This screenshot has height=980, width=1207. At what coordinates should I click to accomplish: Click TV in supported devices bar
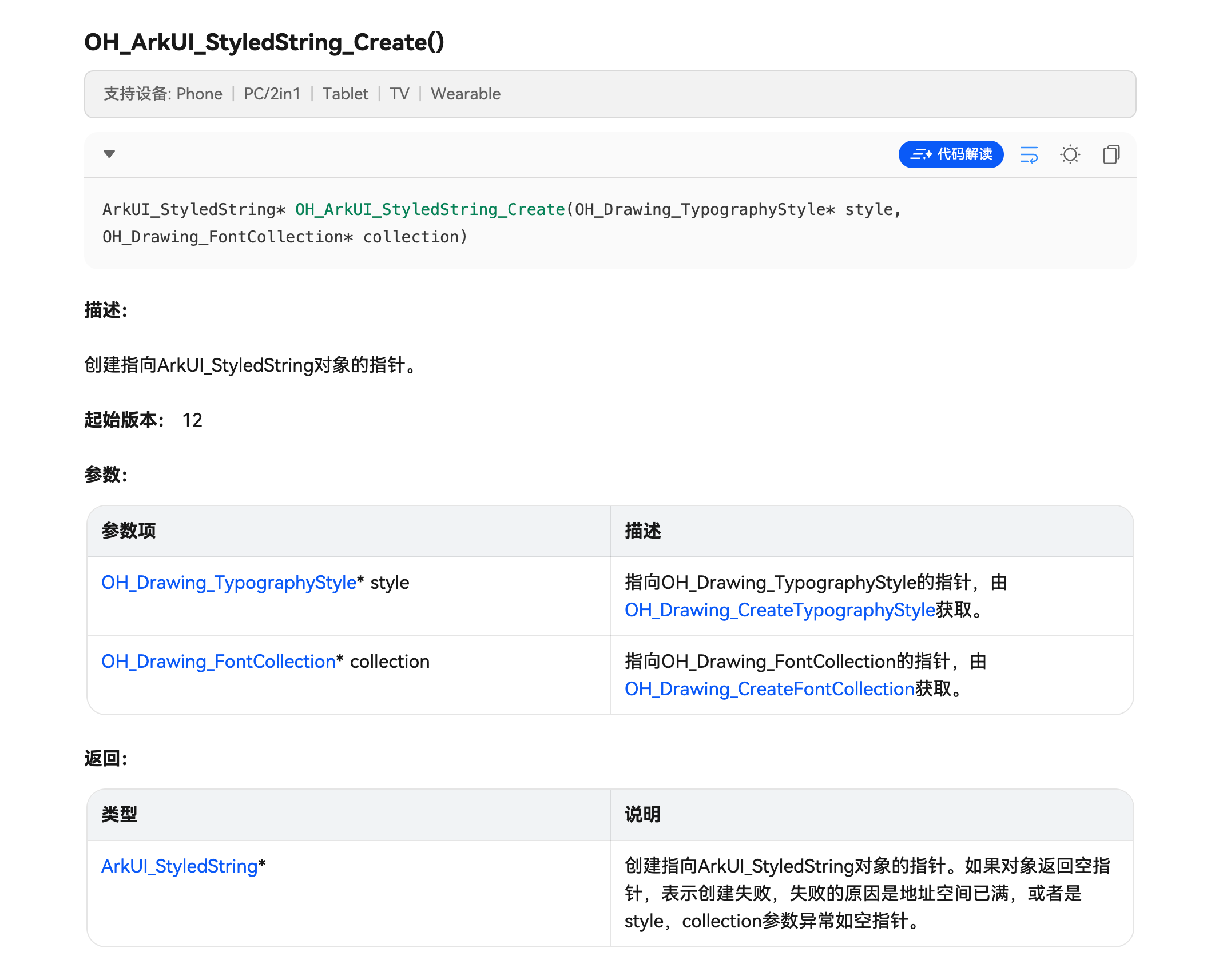pos(399,94)
